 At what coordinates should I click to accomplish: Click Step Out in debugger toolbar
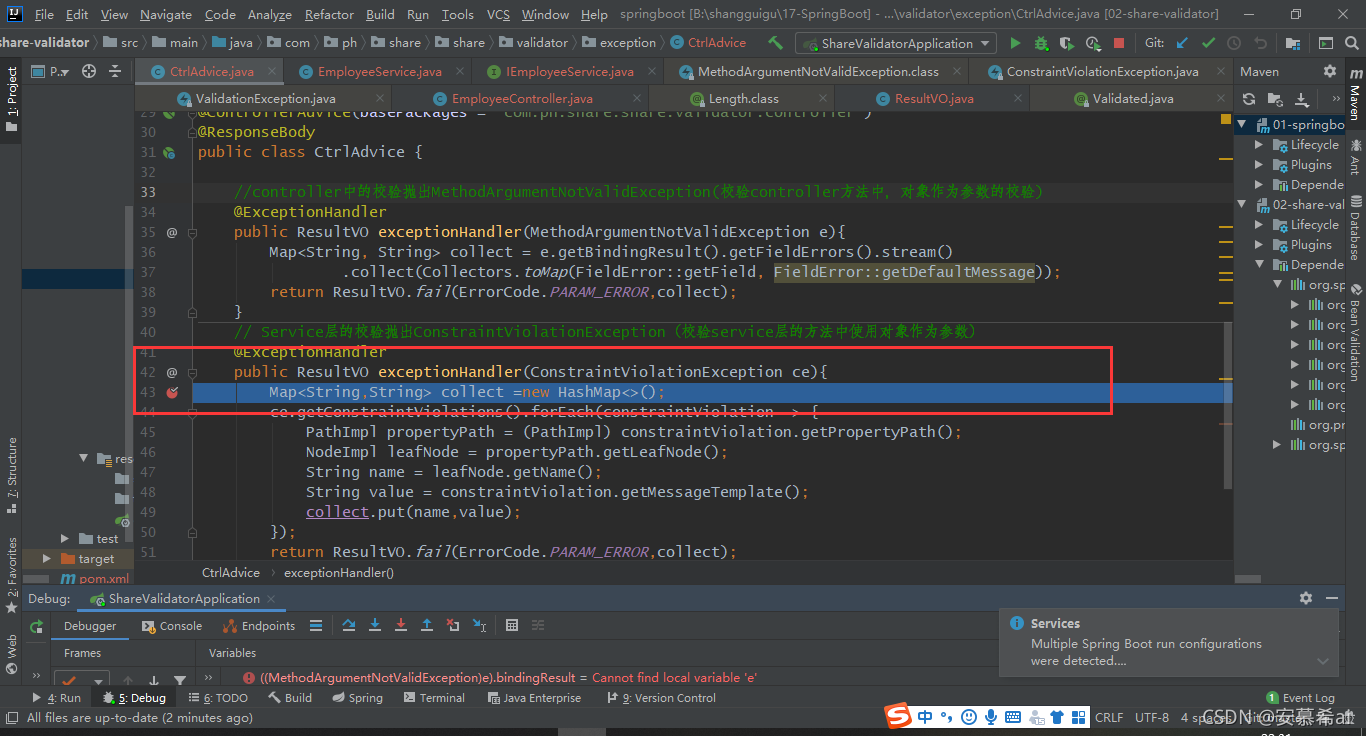pos(427,625)
